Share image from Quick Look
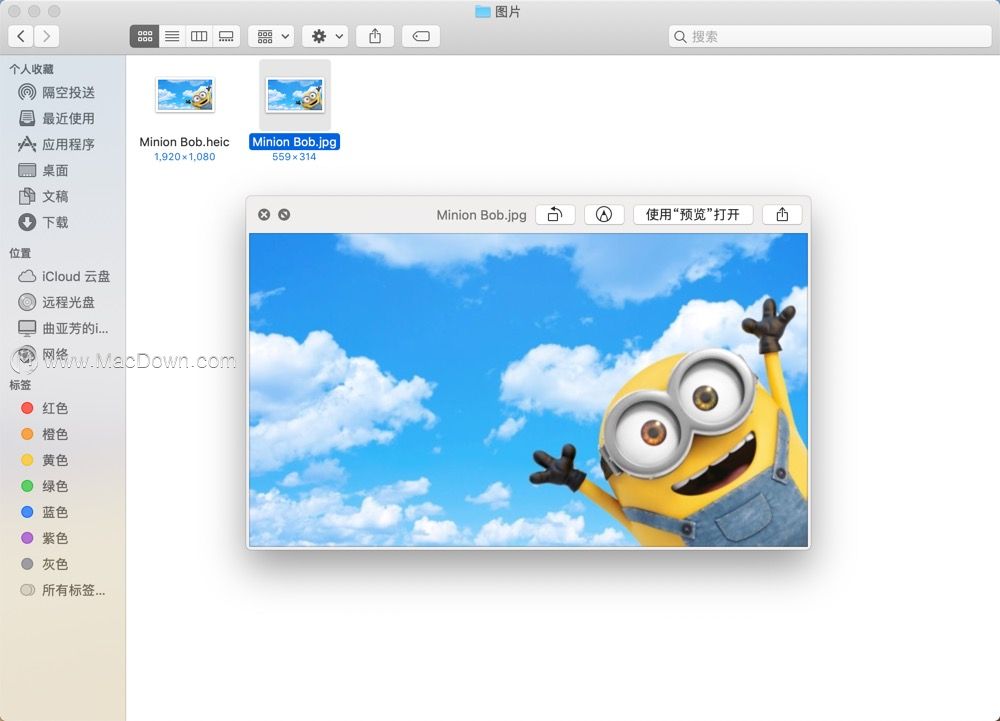This screenshot has width=1000, height=721. pyautogui.click(x=783, y=215)
